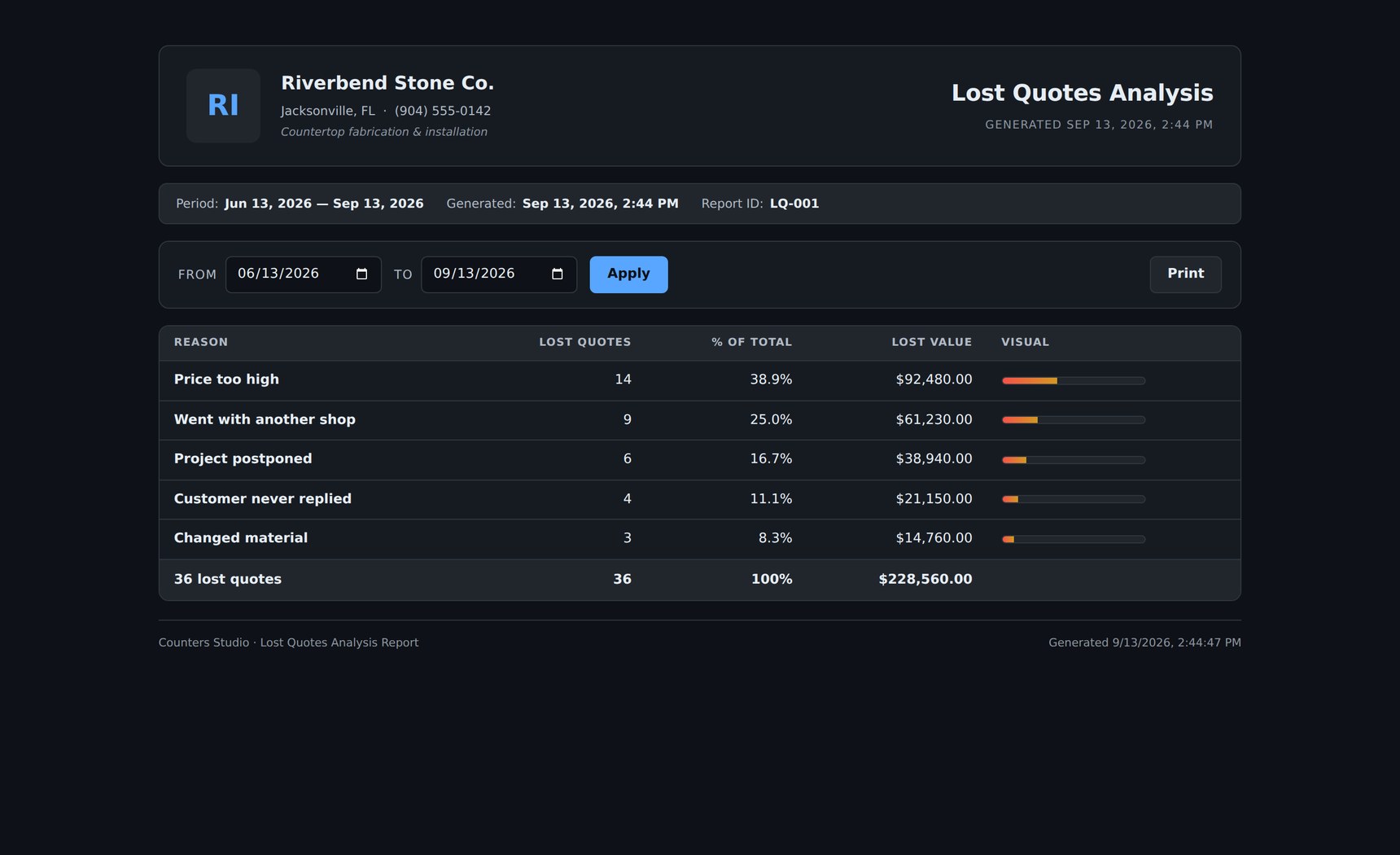Viewport: 1400px width, 855px height.
Task: Click the 4 lost quotes count
Action: coord(627,498)
